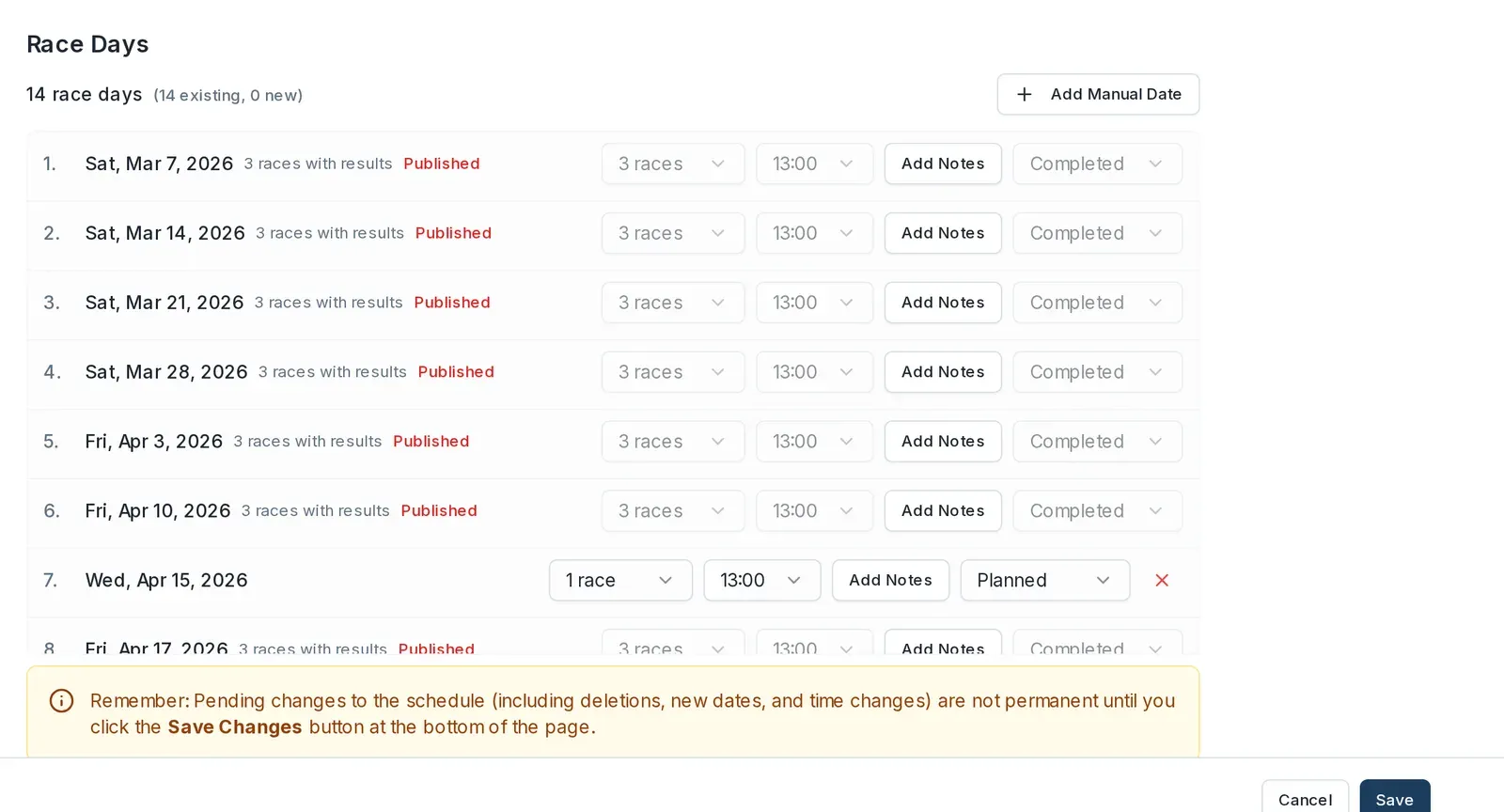Open race count dropdown for Mar 7

(x=673, y=164)
